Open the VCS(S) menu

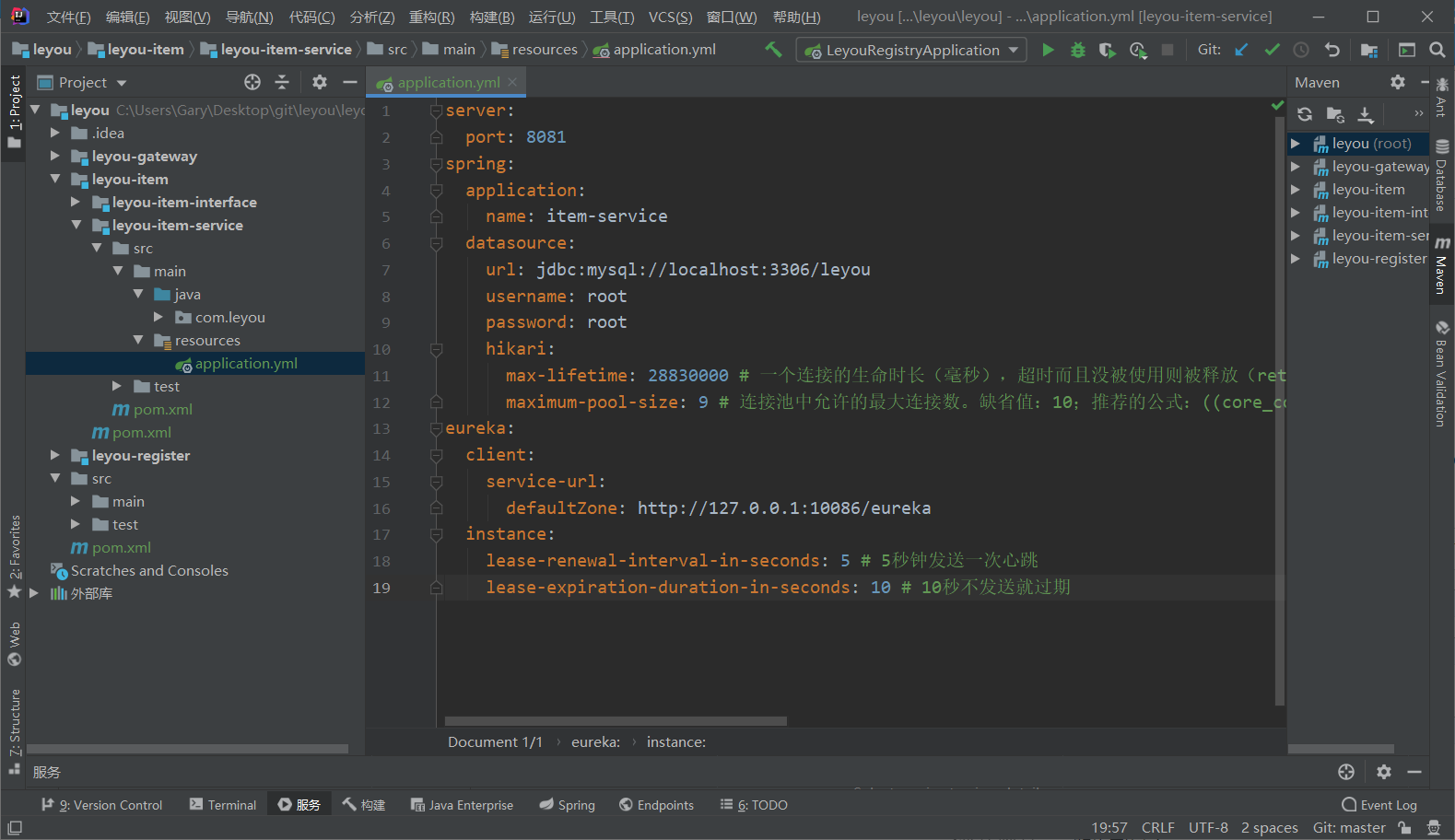pyautogui.click(x=670, y=17)
